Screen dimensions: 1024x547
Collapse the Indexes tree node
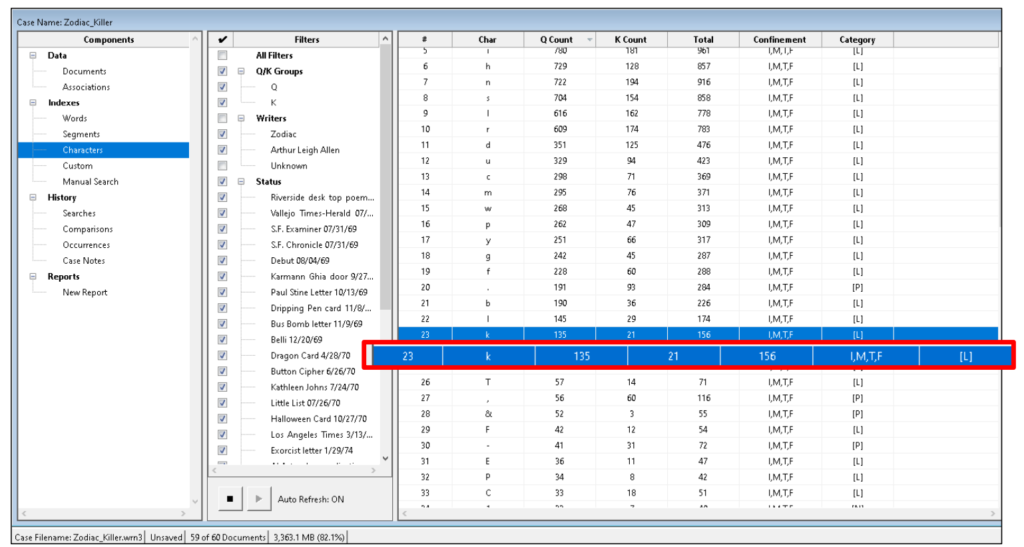pos(35,103)
